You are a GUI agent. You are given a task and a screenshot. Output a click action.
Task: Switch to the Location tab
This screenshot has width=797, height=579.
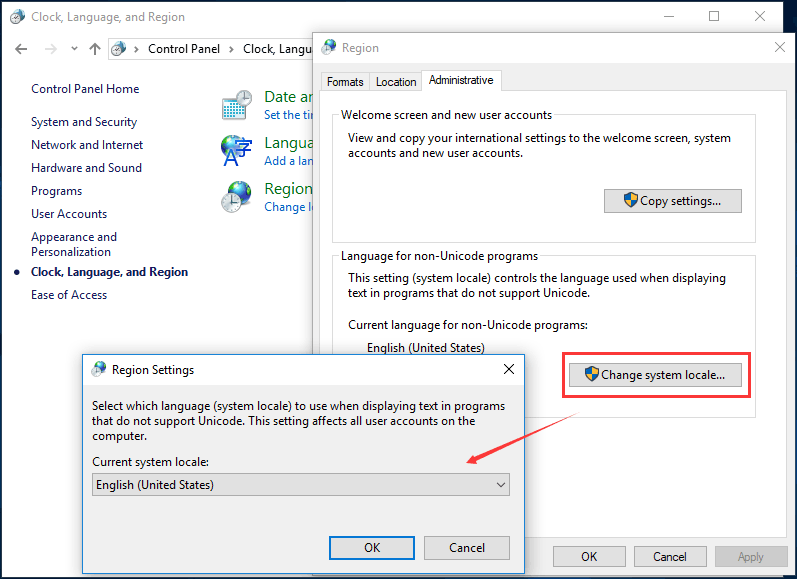coord(396,82)
